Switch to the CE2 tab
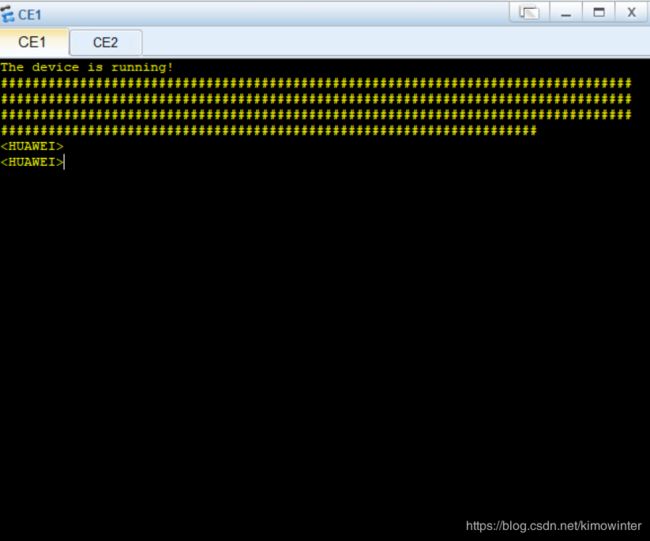 pos(106,42)
